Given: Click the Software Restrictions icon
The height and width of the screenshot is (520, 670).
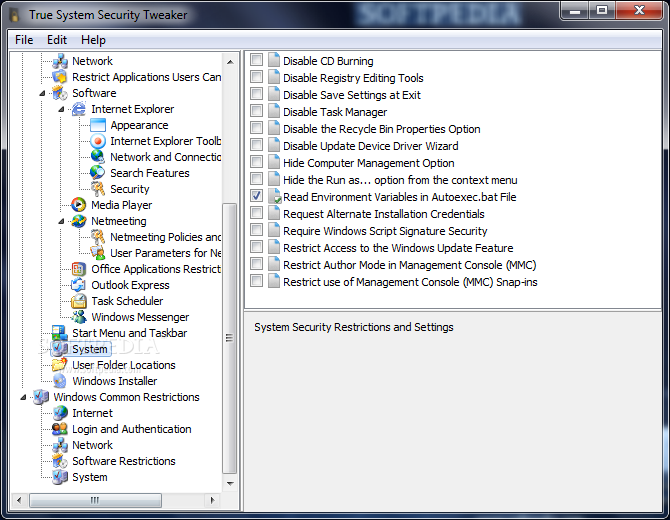Looking at the screenshot, I should (x=60, y=461).
